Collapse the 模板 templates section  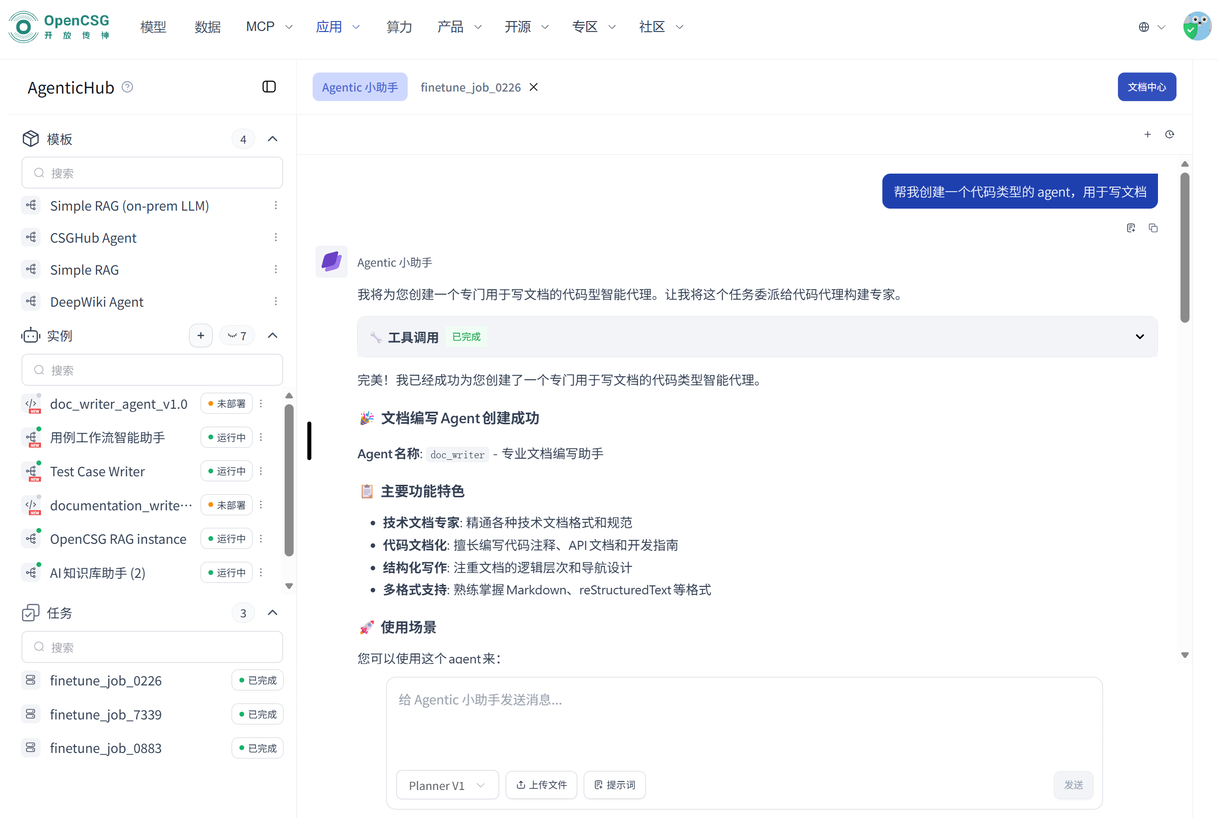coord(272,139)
